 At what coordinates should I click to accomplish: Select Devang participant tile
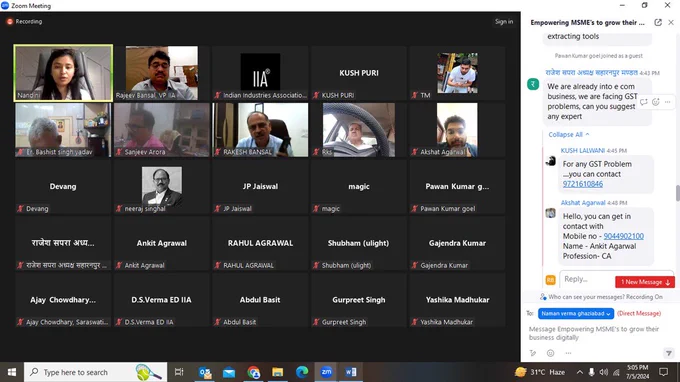click(63, 186)
